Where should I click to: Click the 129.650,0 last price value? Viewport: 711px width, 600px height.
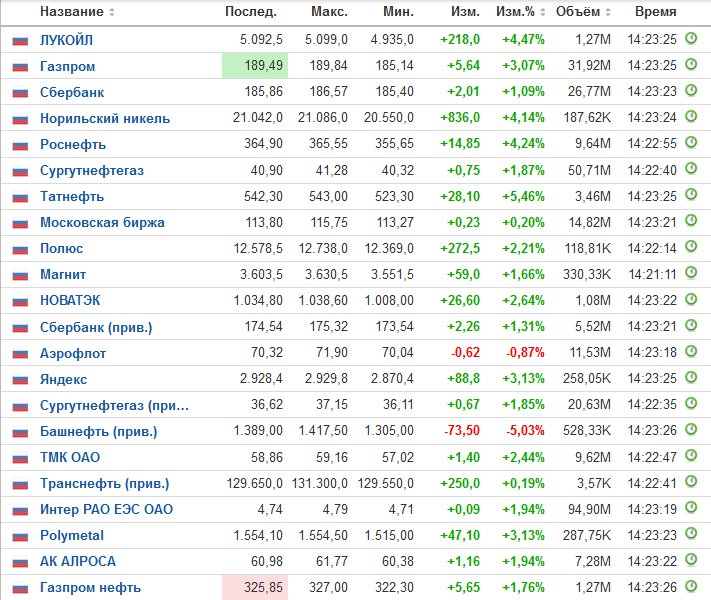(x=254, y=483)
